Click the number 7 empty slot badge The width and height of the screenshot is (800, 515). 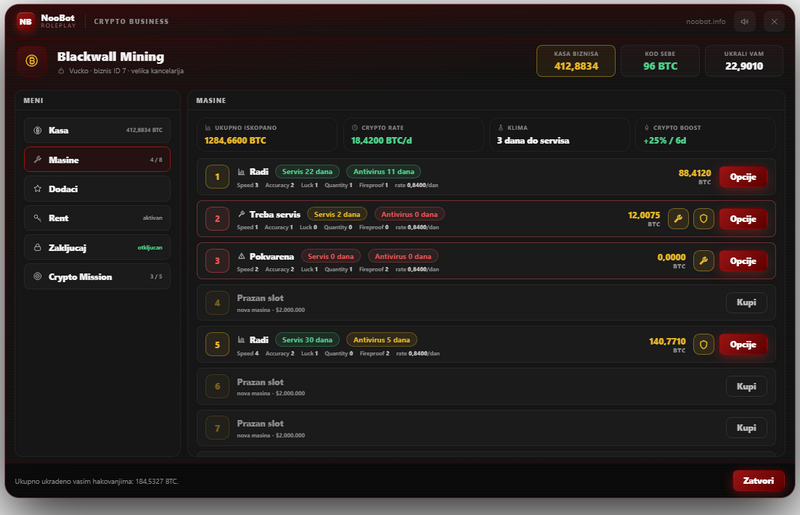217,428
